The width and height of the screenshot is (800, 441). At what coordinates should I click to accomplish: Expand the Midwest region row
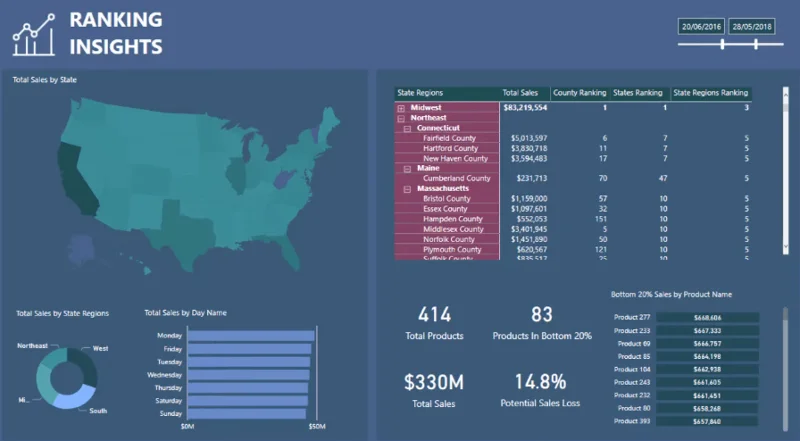(x=402, y=108)
